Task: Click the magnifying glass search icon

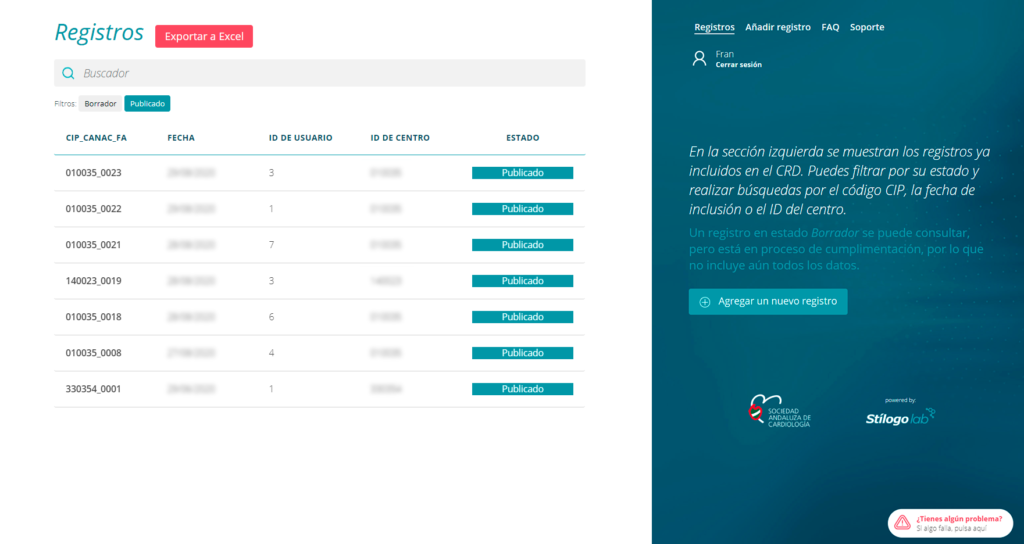Action: point(68,73)
